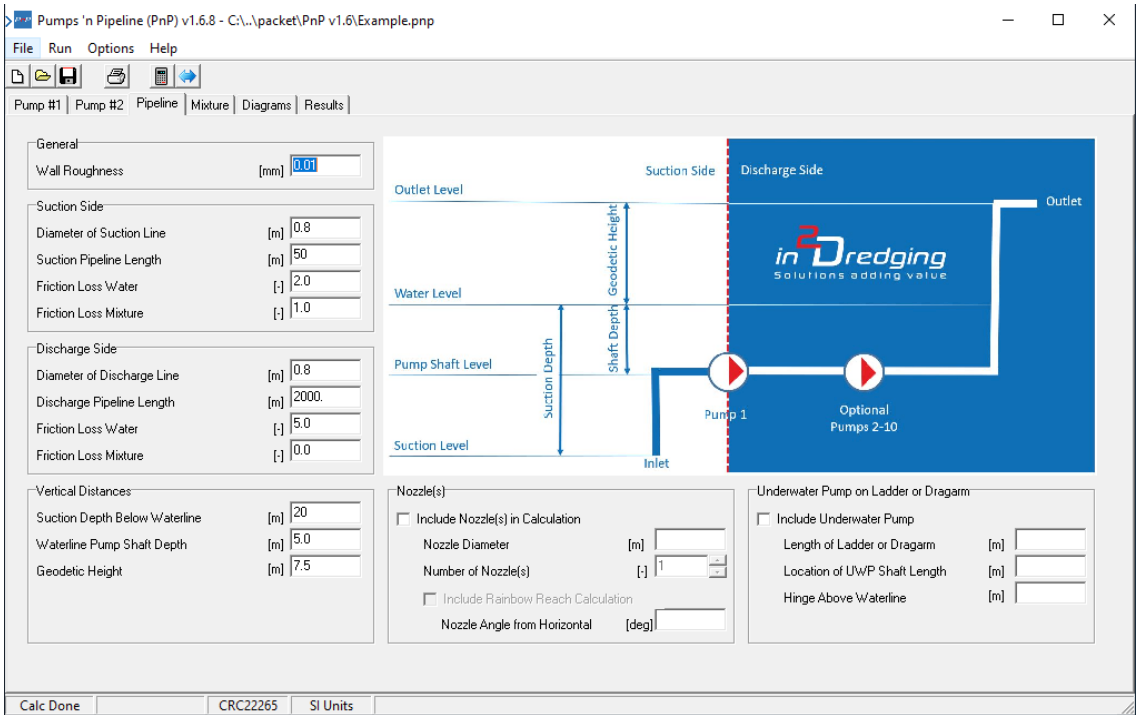
Task: Select the Mixture tab
Action: tap(210, 105)
